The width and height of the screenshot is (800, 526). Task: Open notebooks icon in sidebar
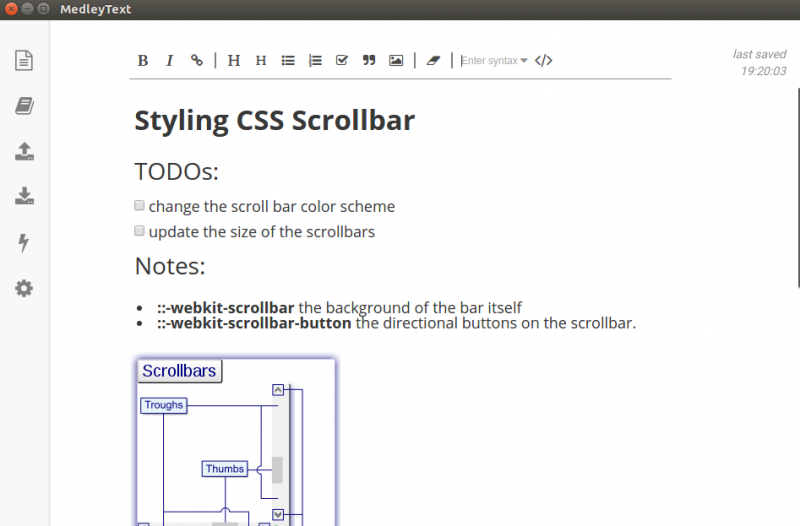pyautogui.click(x=24, y=106)
